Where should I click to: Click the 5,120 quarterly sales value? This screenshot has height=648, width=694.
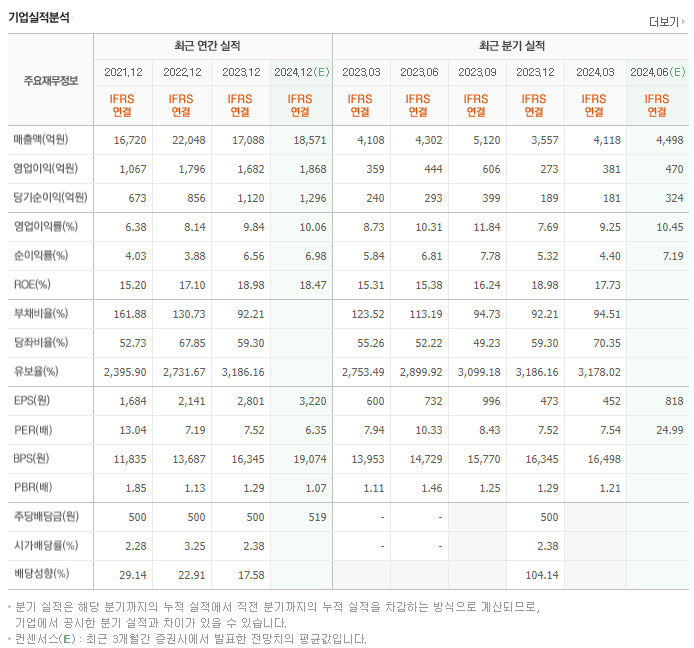pos(486,140)
